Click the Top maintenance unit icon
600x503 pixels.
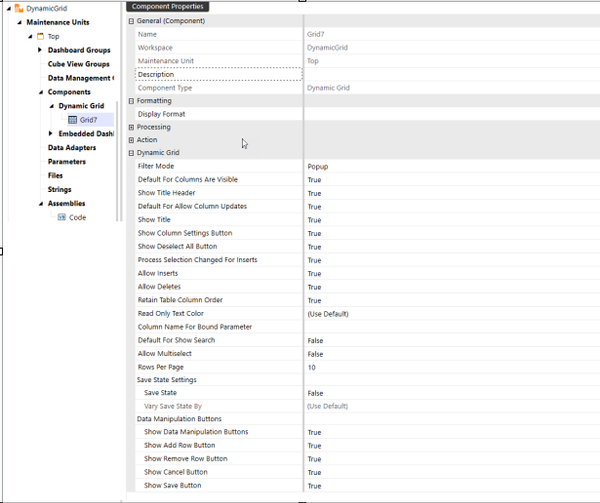click(41, 36)
